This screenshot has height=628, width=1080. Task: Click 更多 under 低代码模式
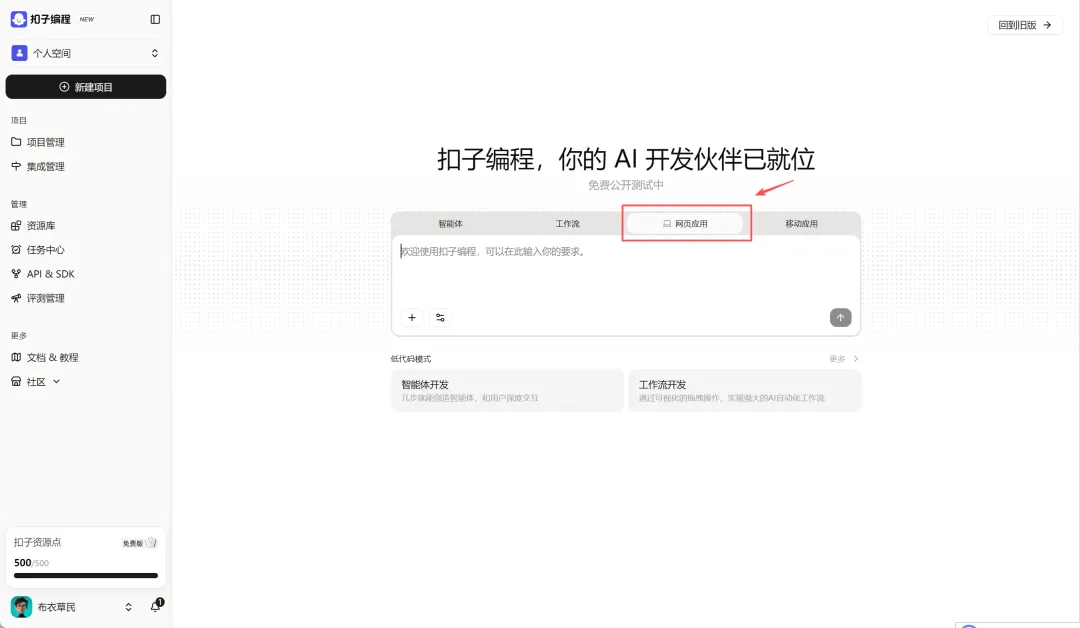(844, 359)
